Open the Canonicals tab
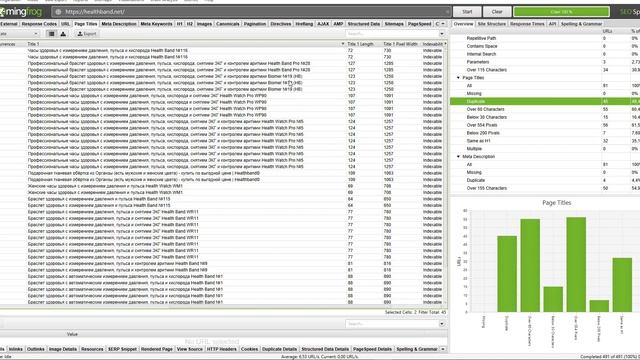This screenshot has width=640, height=360. pyautogui.click(x=228, y=24)
